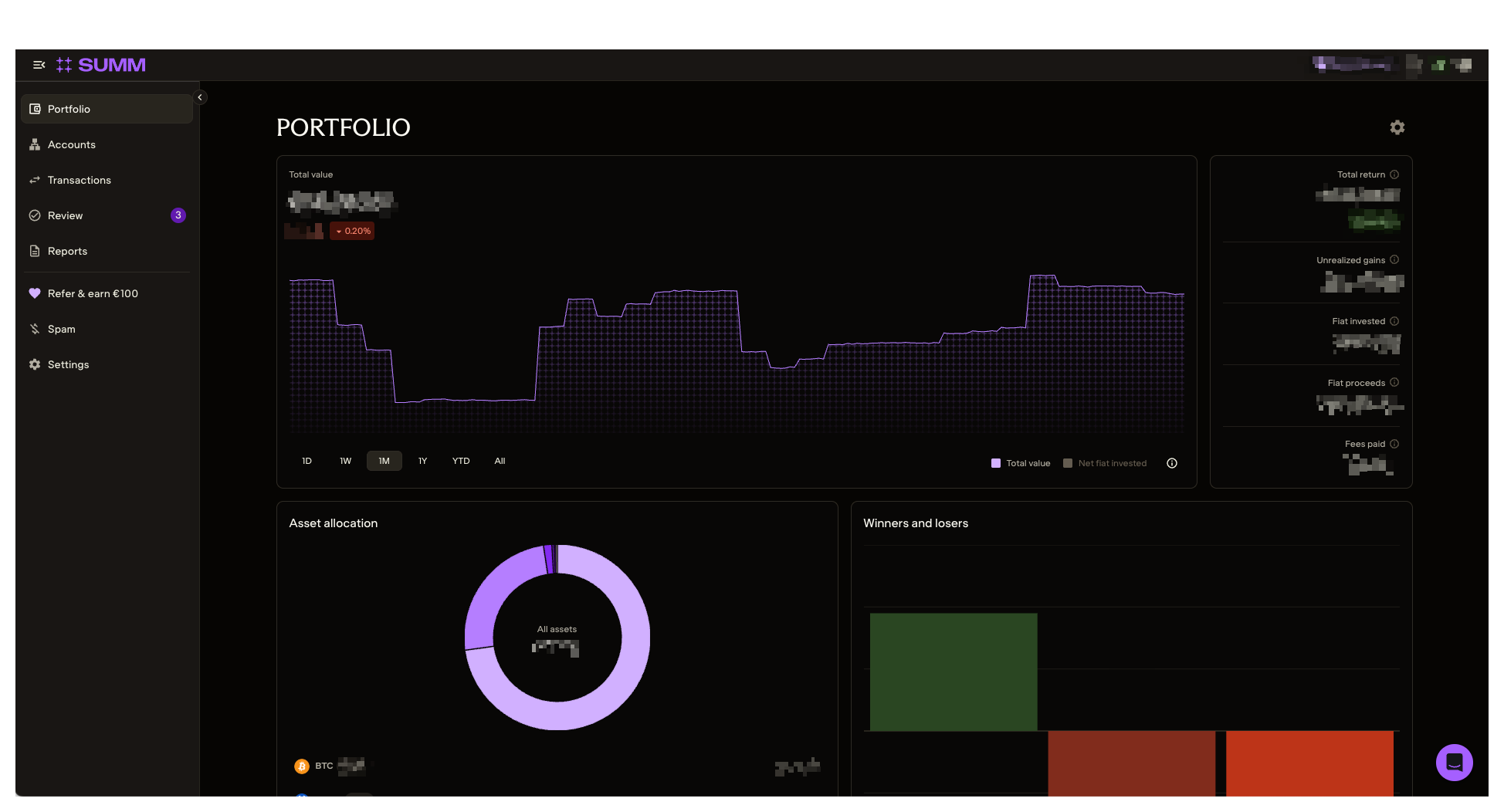Select the Accounts icon in the sidebar
Viewport: 1504px width, 812px height.
coord(35,144)
